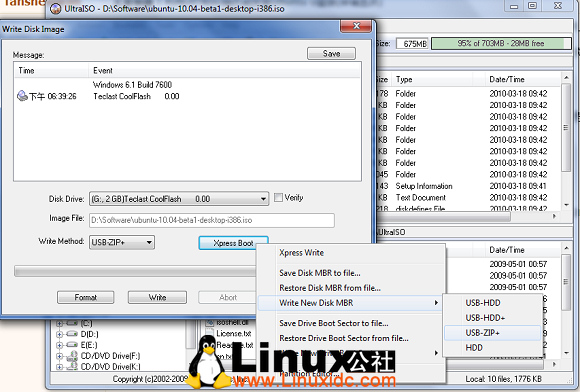Screen dimensions: 580x392
Task: Select the CD/DVD Drive(F:) tree label
Action: (x=110, y=356)
